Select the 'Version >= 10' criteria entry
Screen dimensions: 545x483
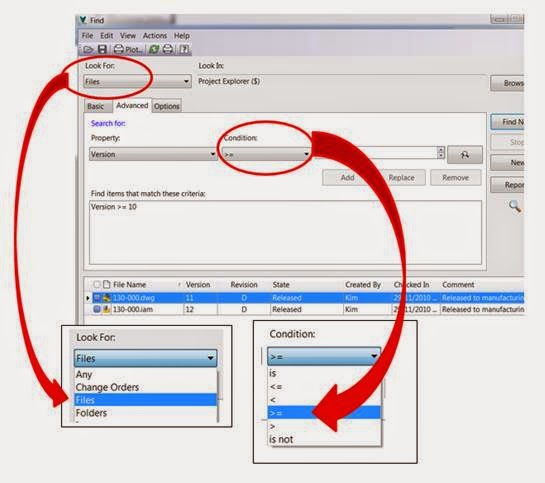point(114,207)
